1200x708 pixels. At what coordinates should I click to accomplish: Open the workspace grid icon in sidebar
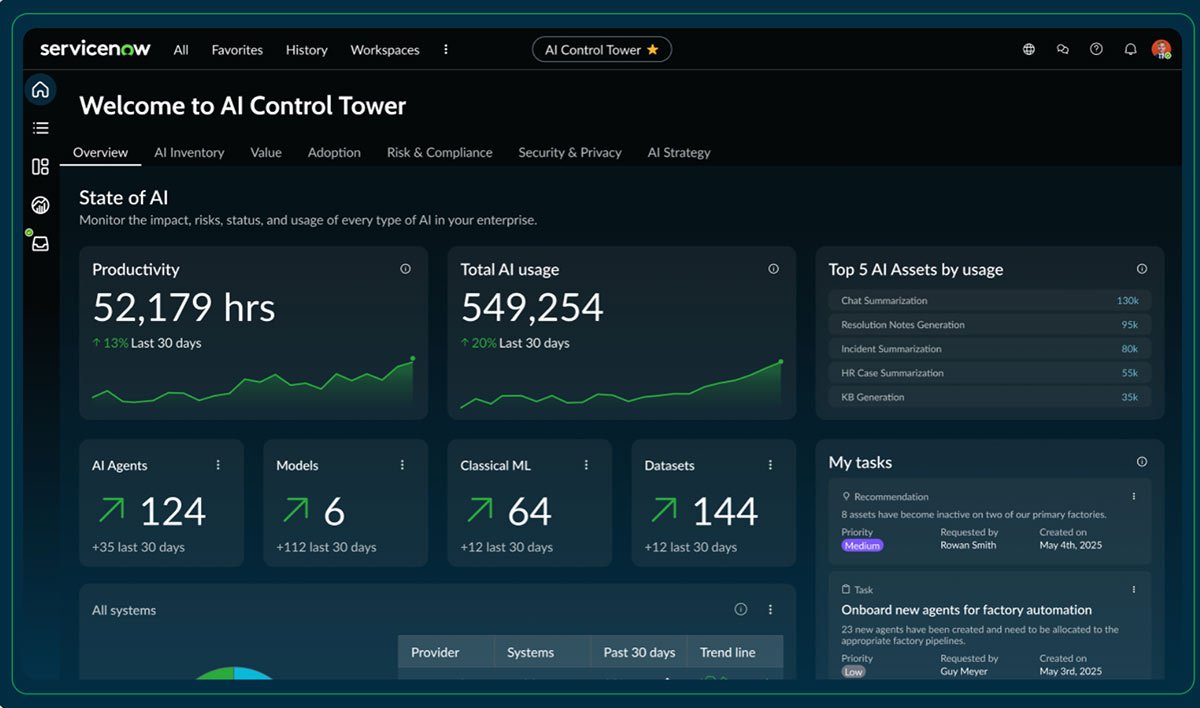40,166
